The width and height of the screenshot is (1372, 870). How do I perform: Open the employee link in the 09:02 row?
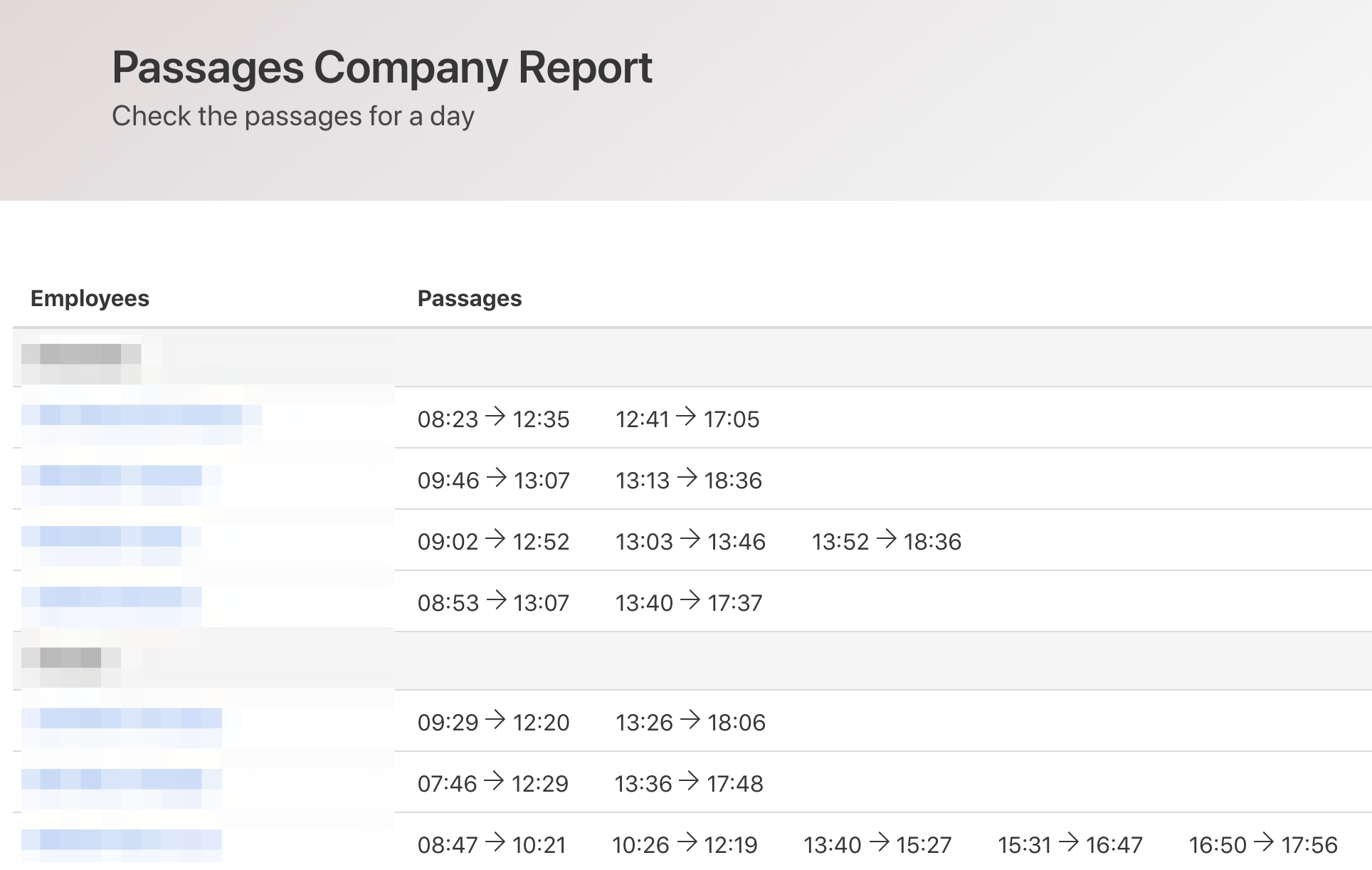[x=111, y=538]
